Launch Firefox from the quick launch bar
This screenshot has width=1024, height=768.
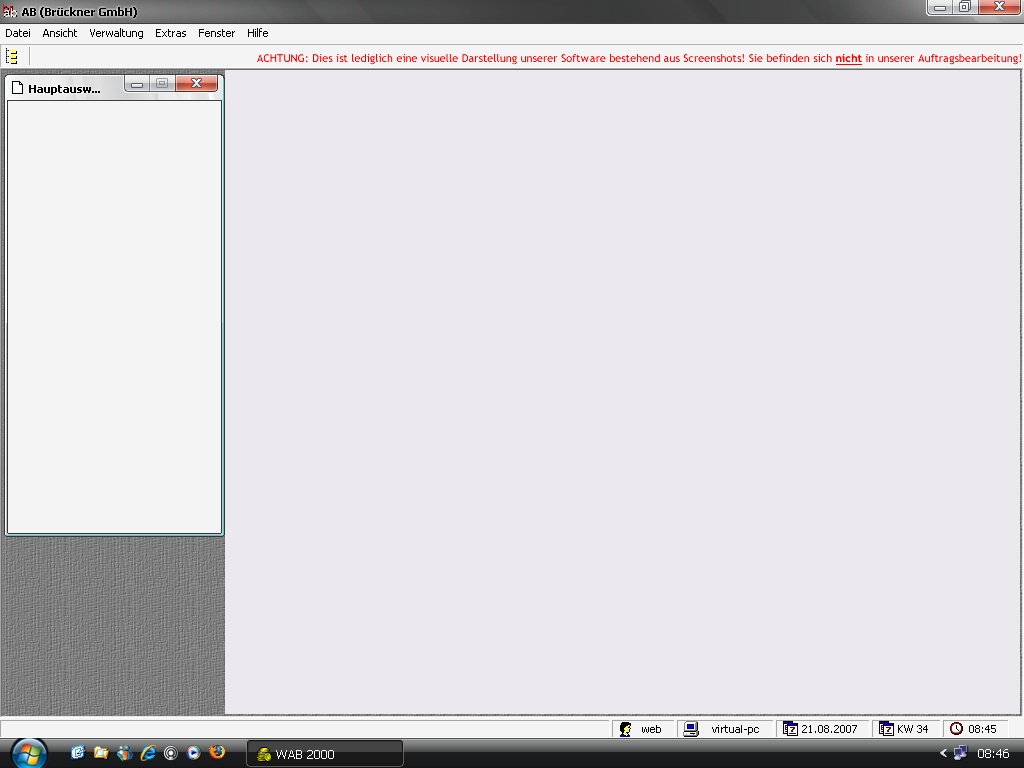pyautogui.click(x=217, y=752)
